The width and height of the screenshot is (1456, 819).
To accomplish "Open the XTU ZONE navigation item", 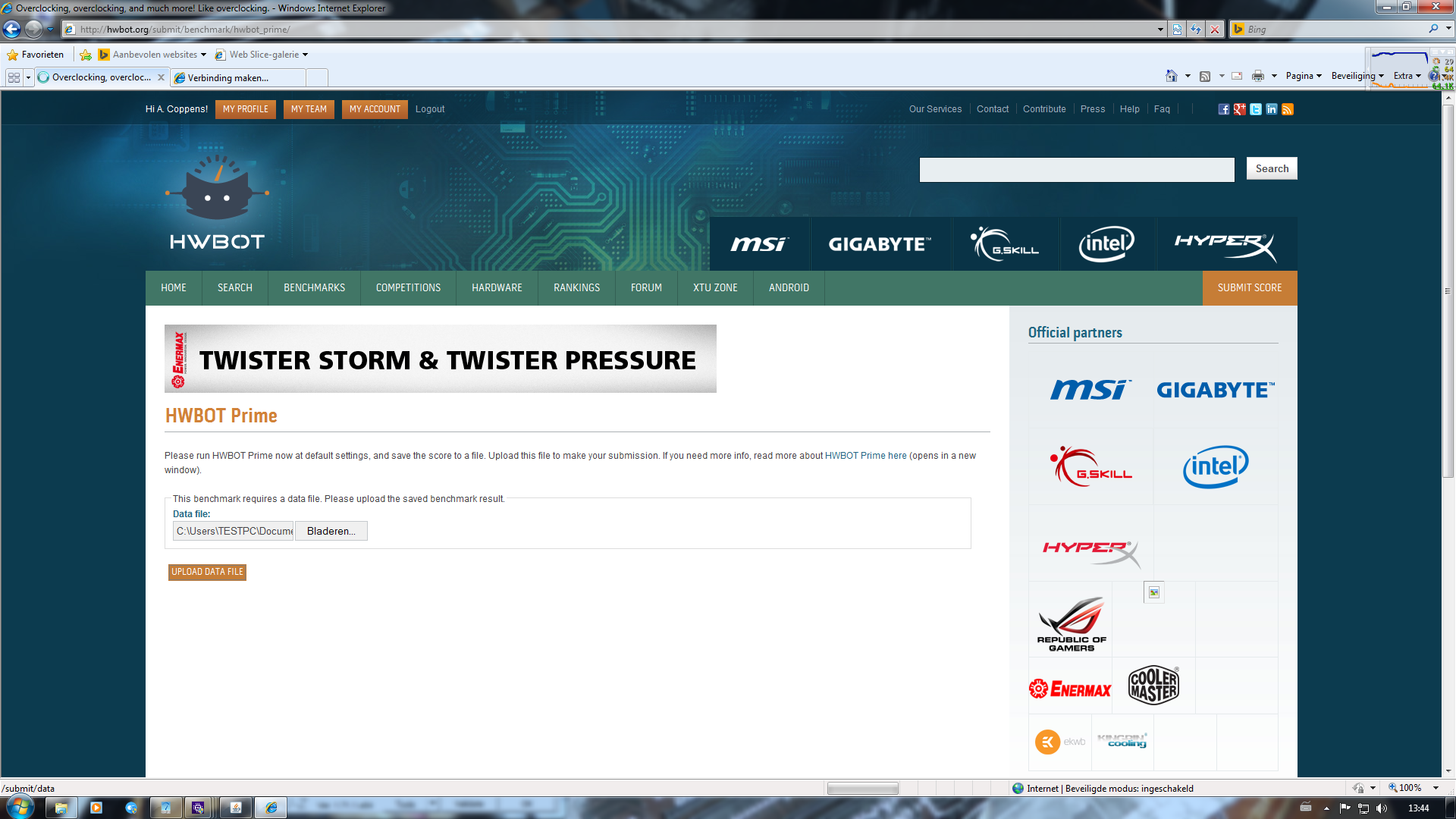I will pos(715,288).
